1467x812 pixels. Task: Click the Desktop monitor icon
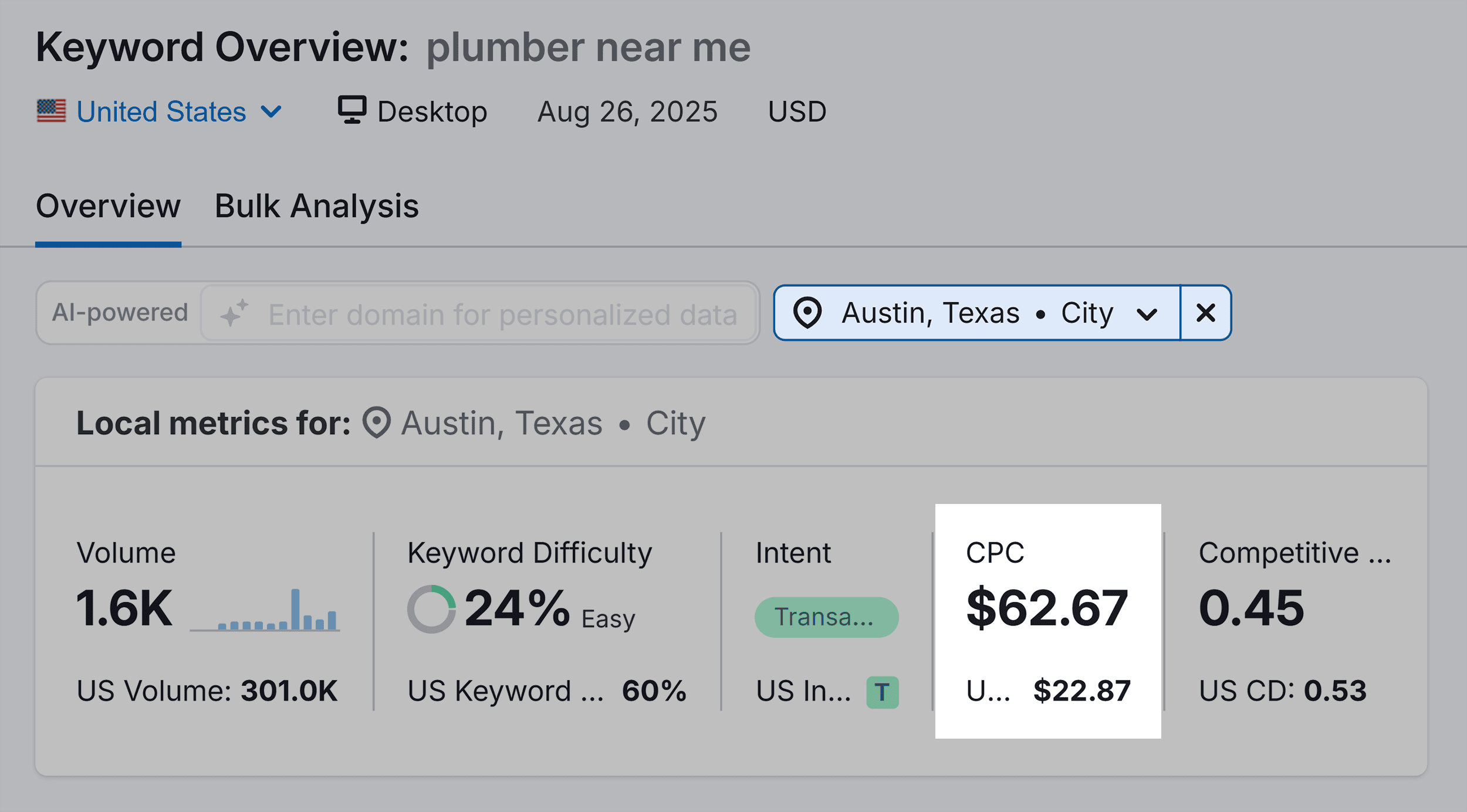[352, 110]
